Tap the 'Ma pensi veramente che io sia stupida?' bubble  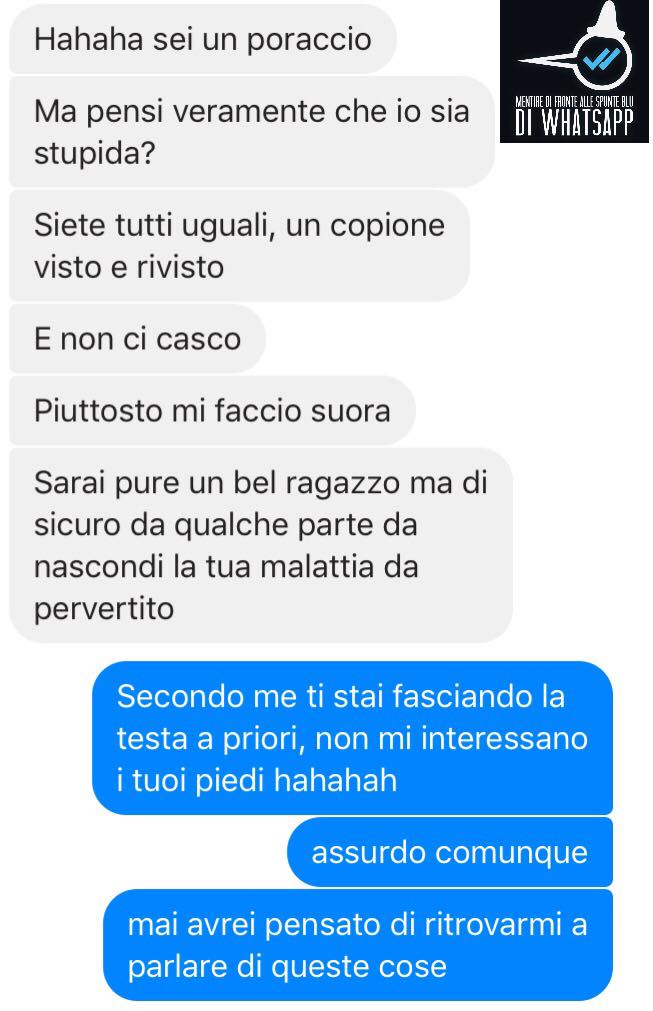[x=252, y=132]
